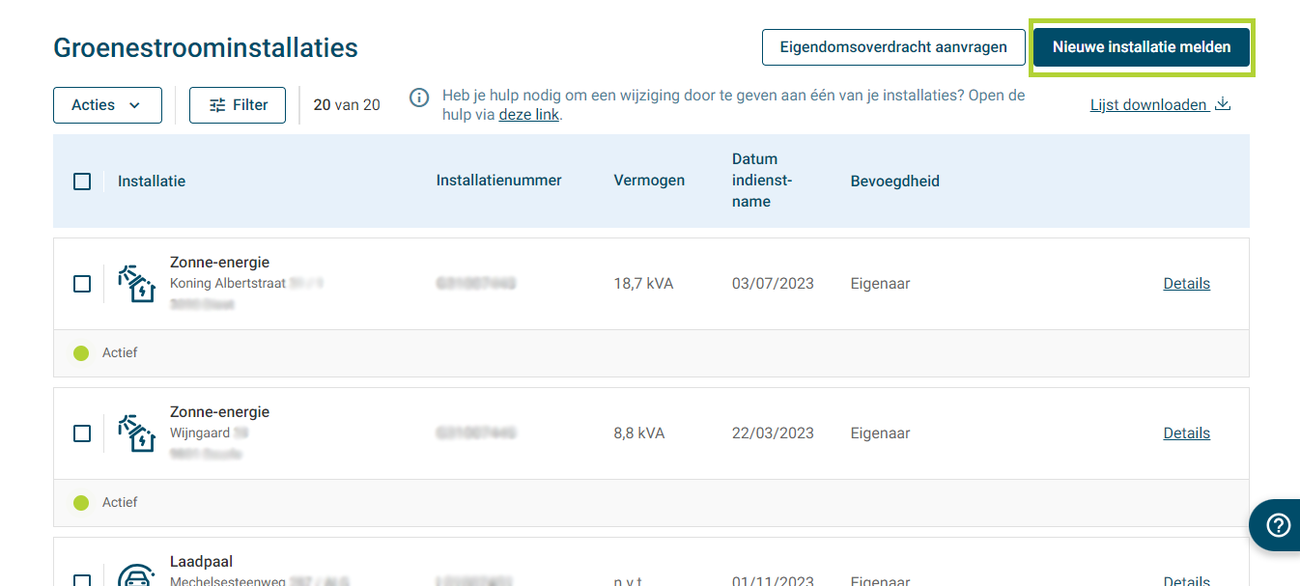Click the filter sliders icon
The height and width of the screenshot is (586, 1300).
(217, 105)
